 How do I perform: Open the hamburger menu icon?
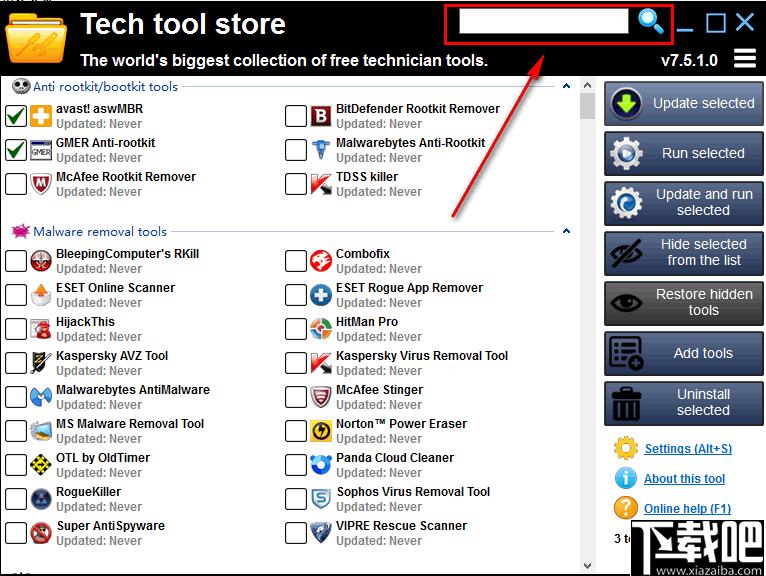(x=745, y=59)
